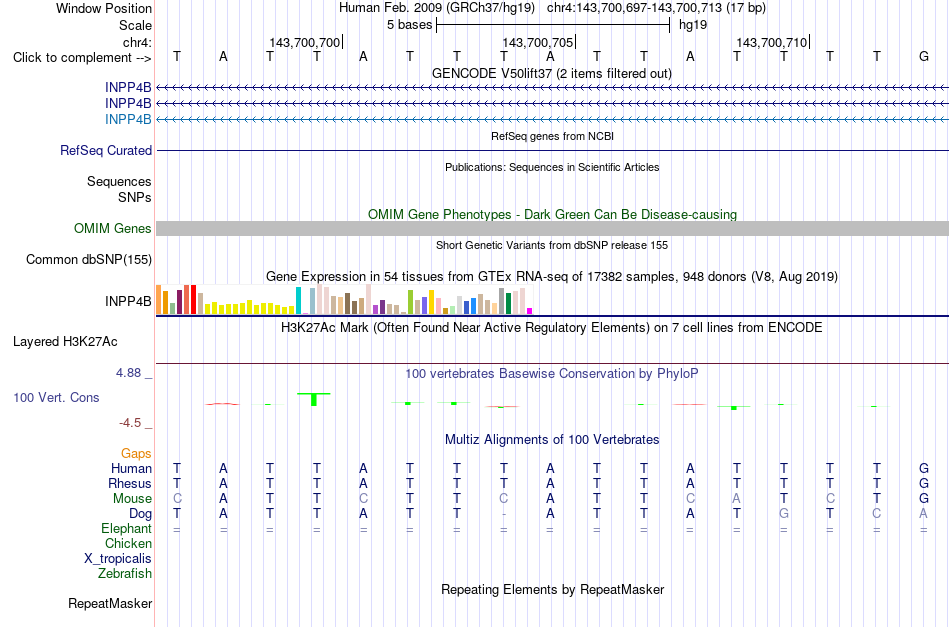Viewport: 950px width, 627px height.
Task: Click the C in the Dog alignment row
Action: pyautogui.click(x=876, y=514)
